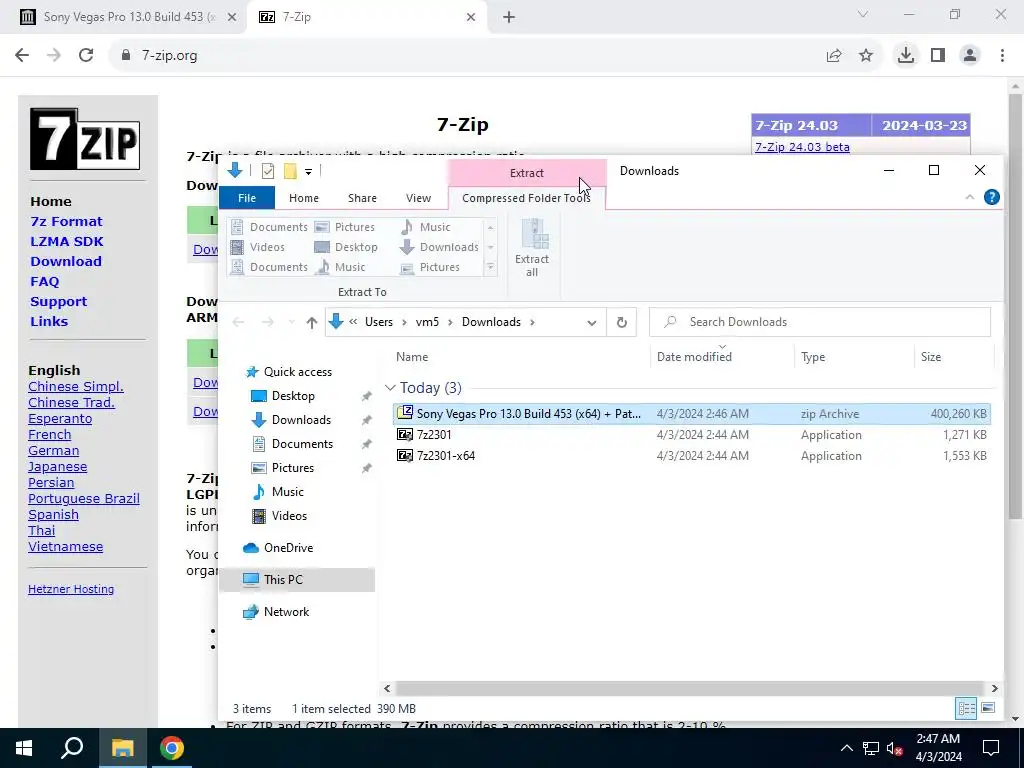The width and height of the screenshot is (1024, 768).
Task: Open Chrome three-dot menu
Action: (x=1002, y=56)
